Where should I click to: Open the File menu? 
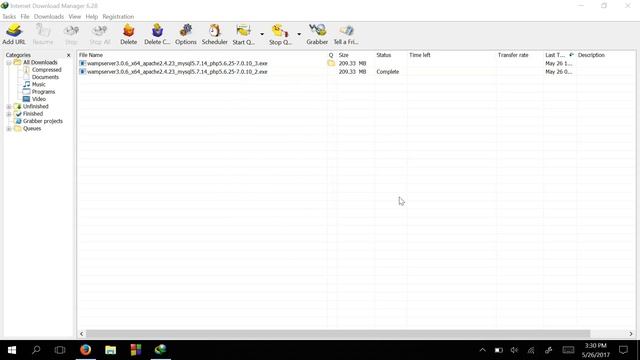(25, 17)
